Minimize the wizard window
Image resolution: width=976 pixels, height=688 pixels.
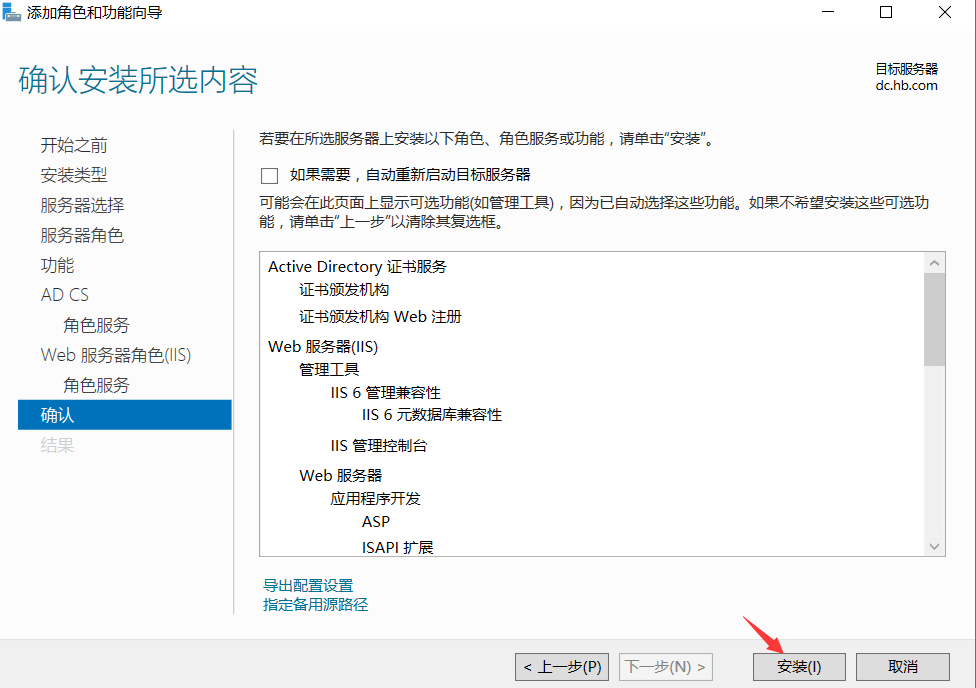point(828,12)
